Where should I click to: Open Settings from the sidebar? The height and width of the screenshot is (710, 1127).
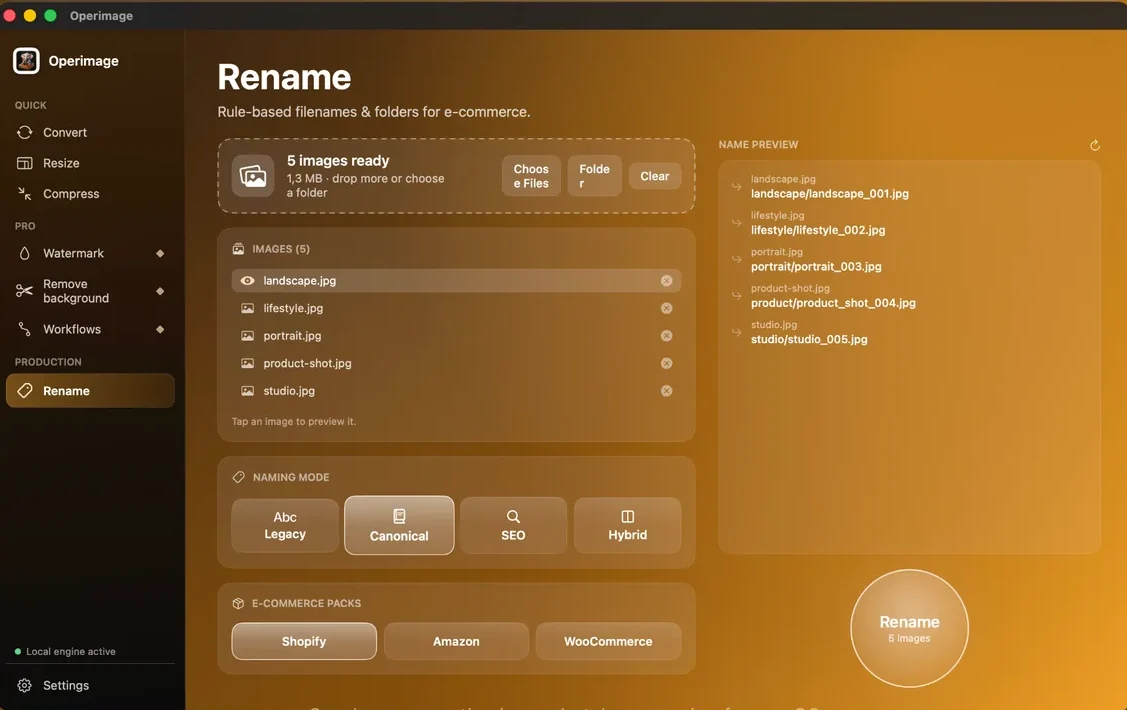point(90,686)
